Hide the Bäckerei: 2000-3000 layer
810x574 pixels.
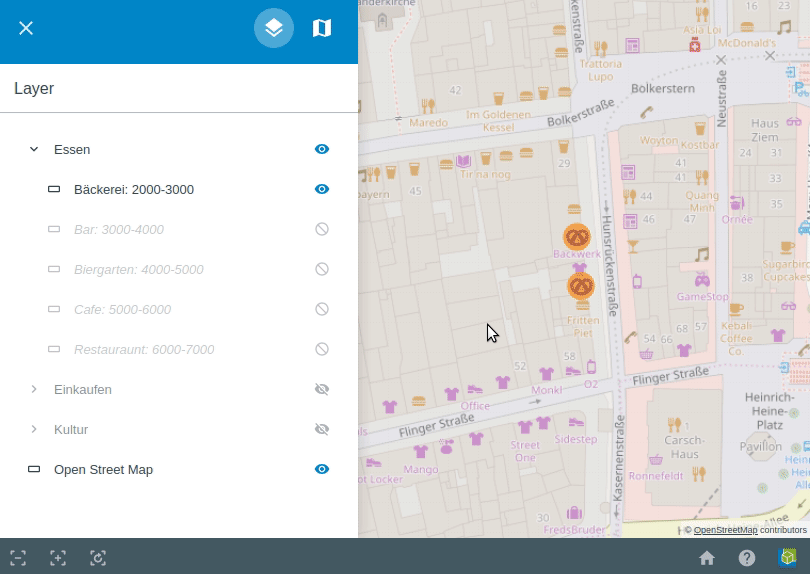[322, 189]
